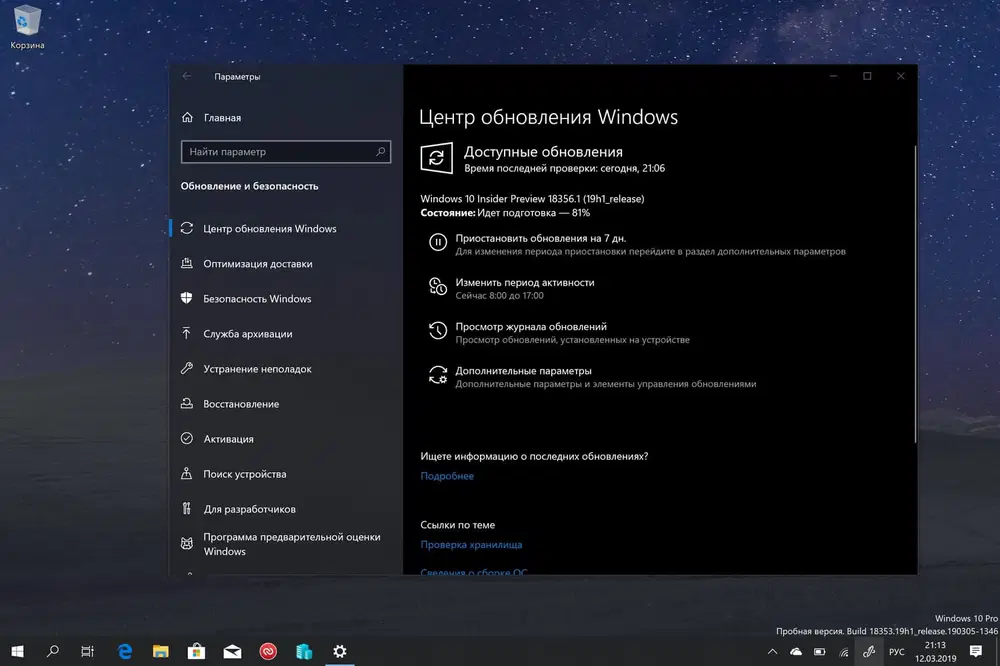1000x666 pixels.
Task: Launch Microsoft Edge from the taskbar
Action: 124,650
